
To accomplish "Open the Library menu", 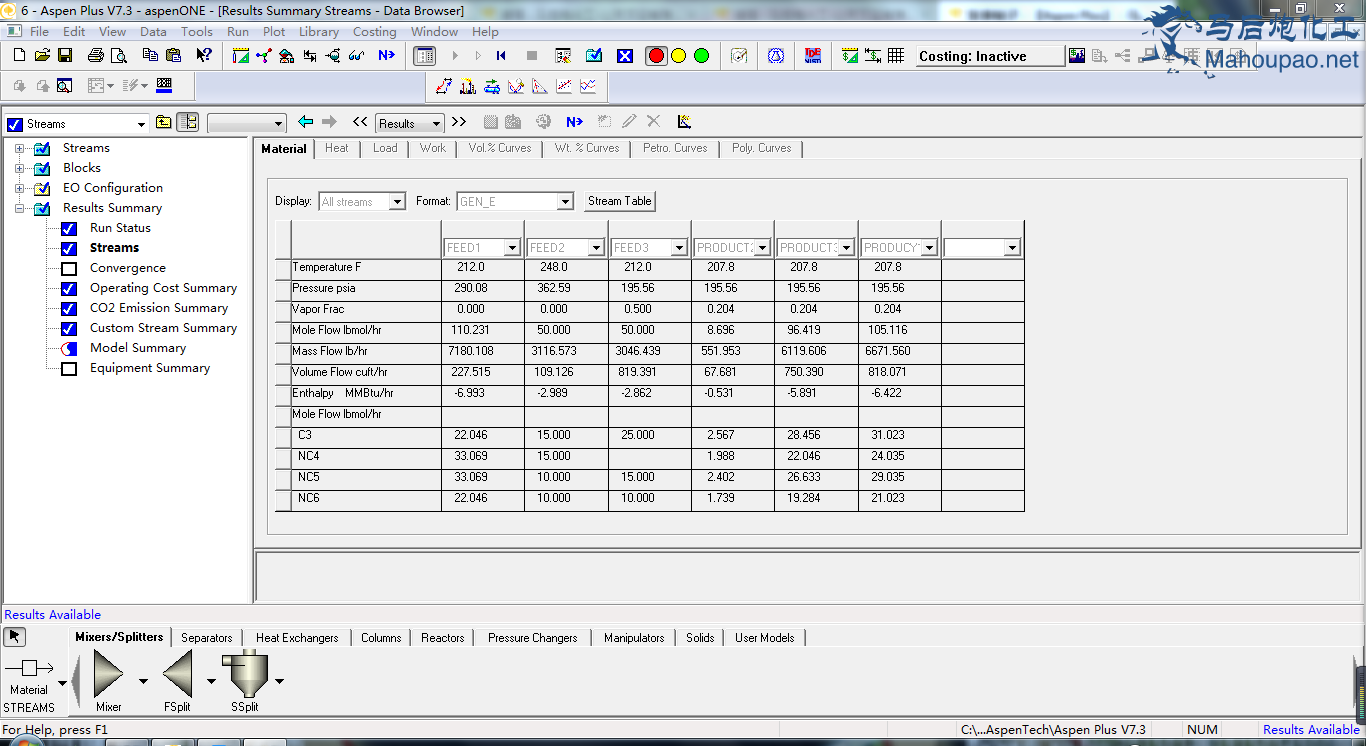I will pyautogui.click(x=318, y=31).
